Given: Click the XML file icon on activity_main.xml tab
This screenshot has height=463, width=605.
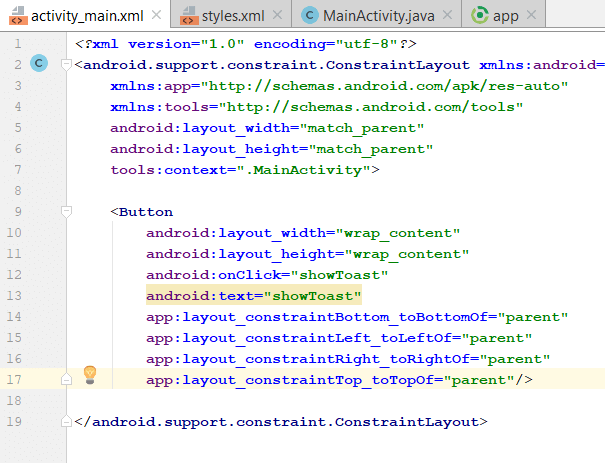Looking at the screenshot, I should tap(18, 16).
